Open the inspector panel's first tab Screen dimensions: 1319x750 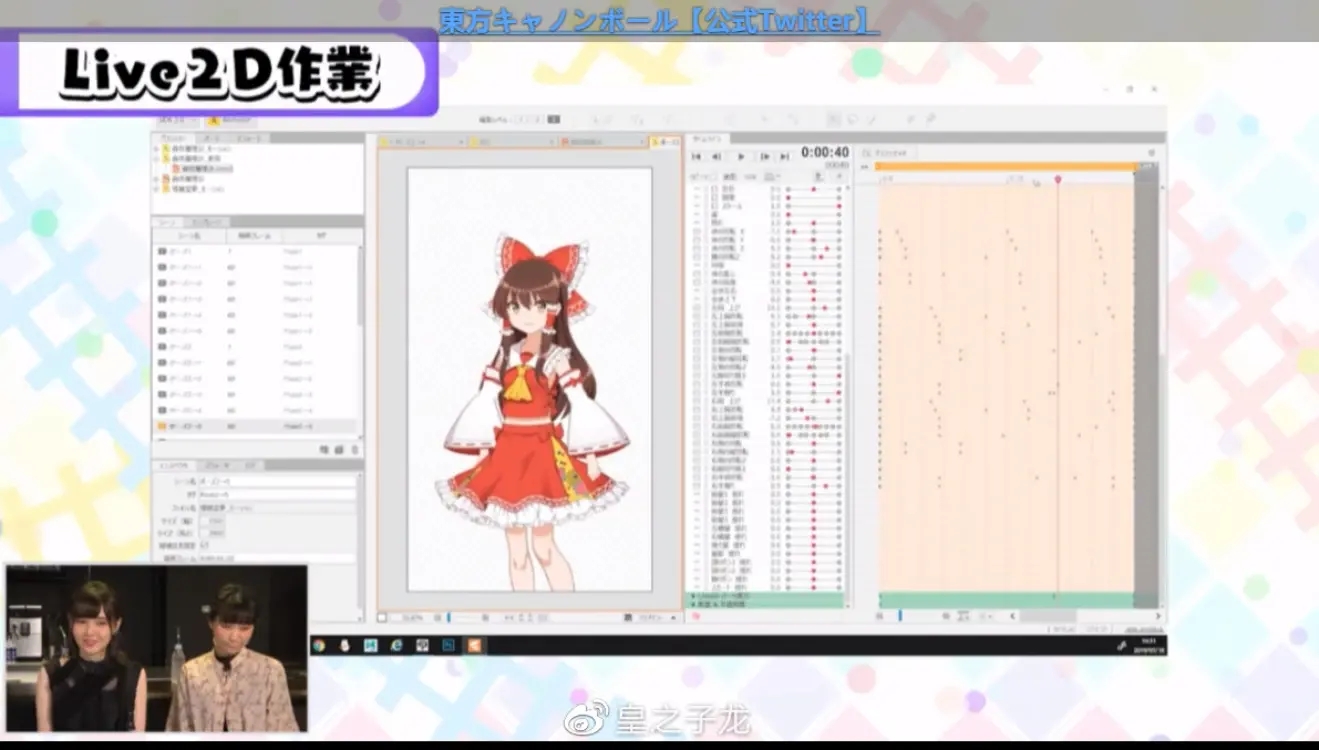click(x=174, y=465)
